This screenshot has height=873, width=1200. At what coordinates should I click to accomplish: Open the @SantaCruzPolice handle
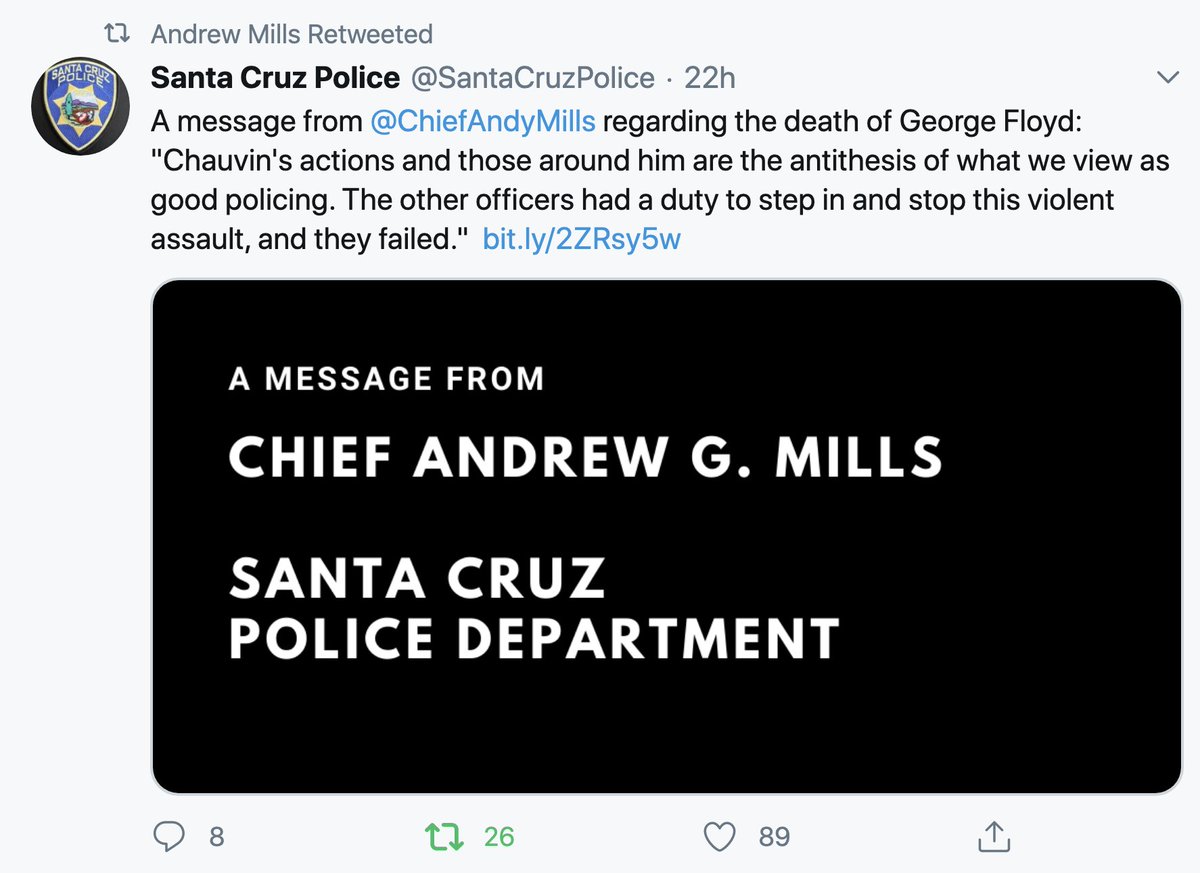(x=532, y=77)
